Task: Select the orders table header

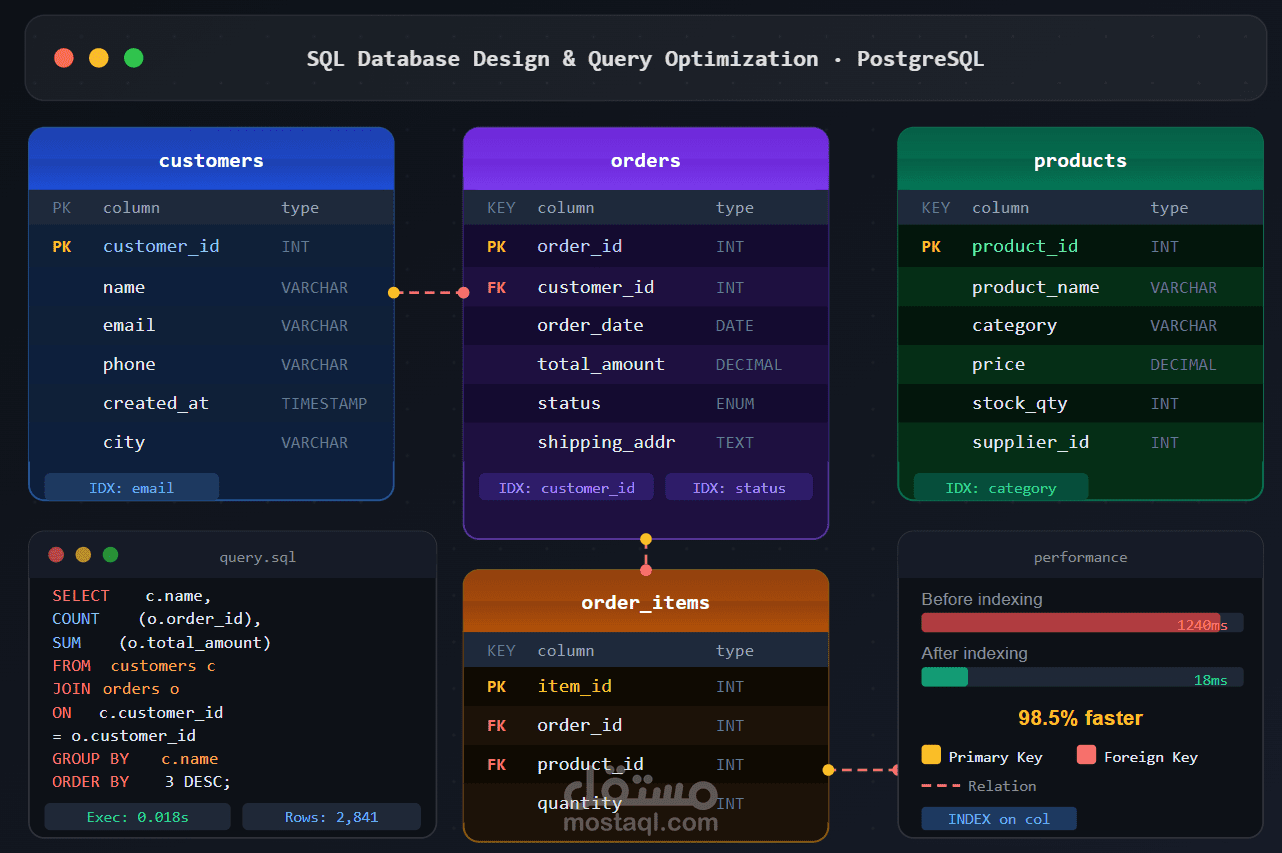Action: [646, 160]
